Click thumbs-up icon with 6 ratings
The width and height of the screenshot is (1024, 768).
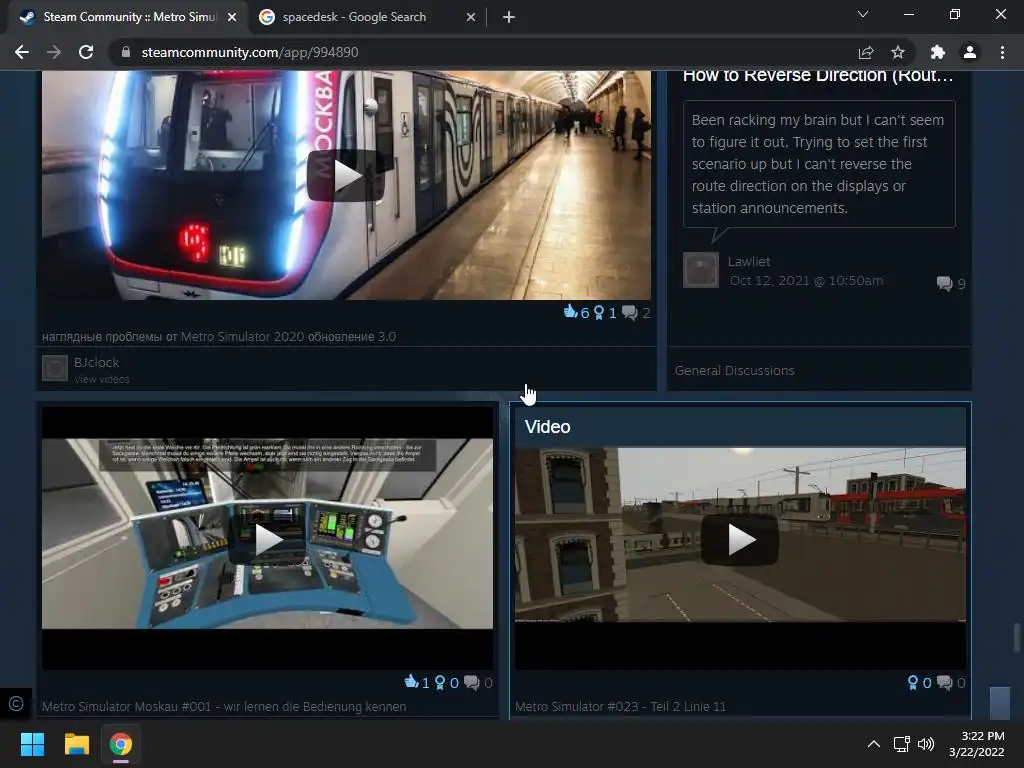(571, 312)
